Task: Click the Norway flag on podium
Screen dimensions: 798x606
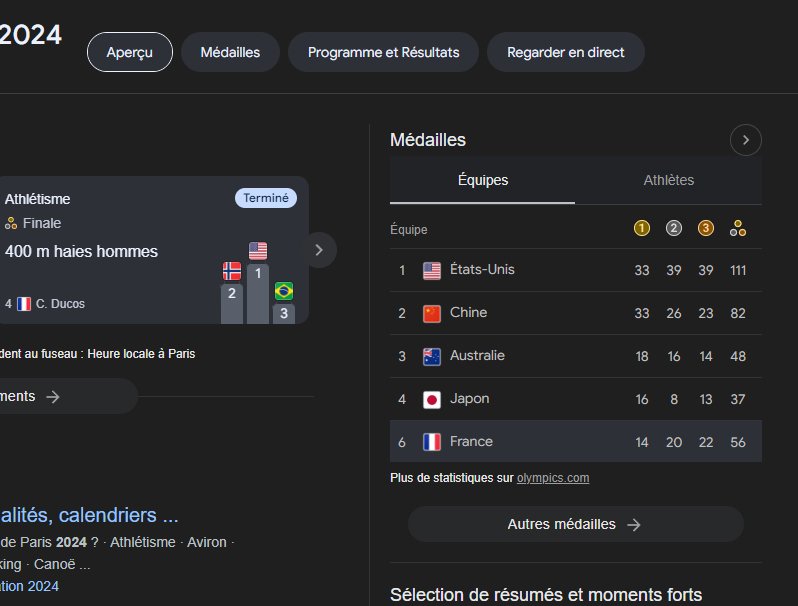Action: (x=232, y=271)
